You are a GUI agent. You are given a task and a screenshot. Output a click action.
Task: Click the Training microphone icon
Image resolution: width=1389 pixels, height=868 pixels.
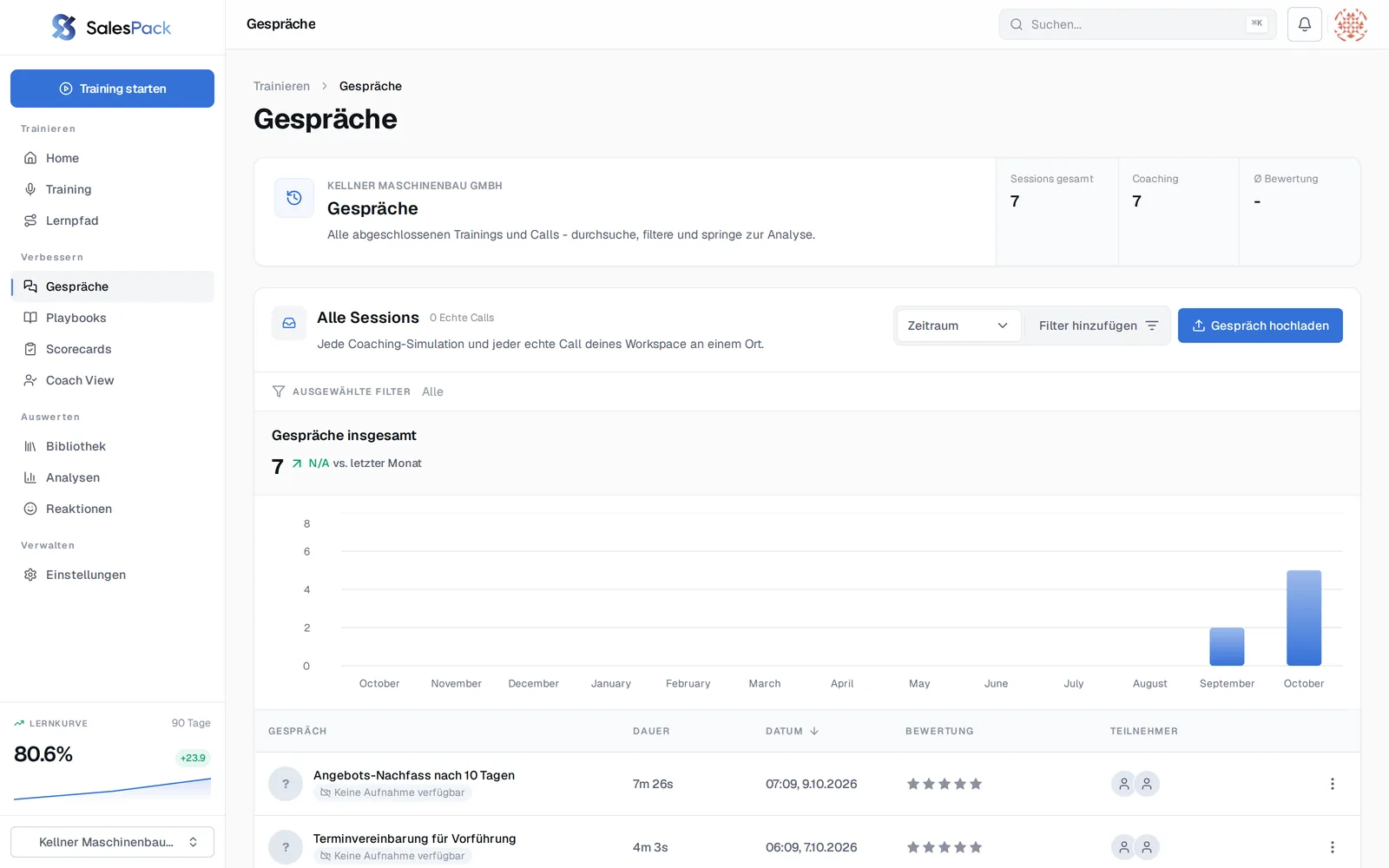click(x=30, y=189)
